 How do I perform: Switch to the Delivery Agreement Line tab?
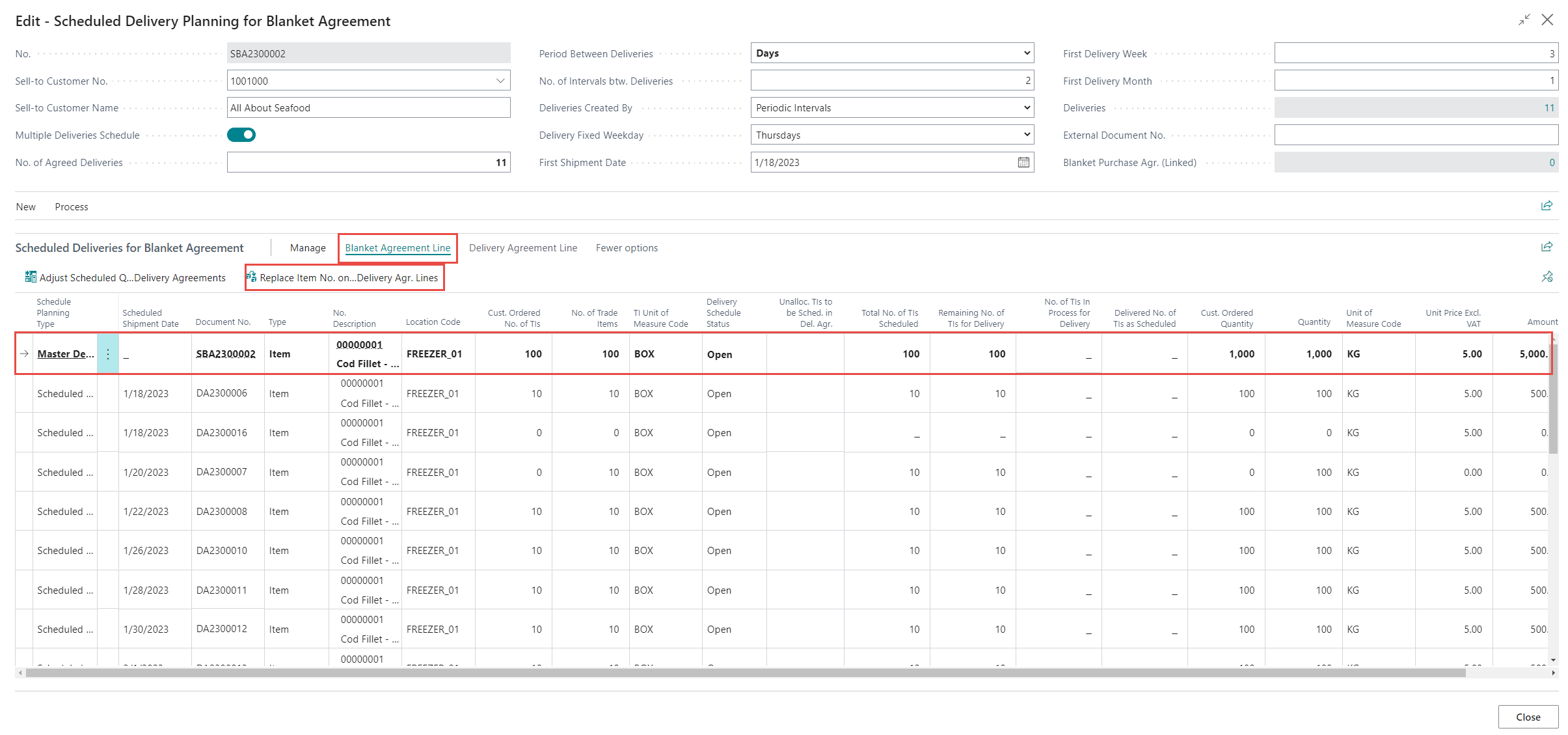522,248
